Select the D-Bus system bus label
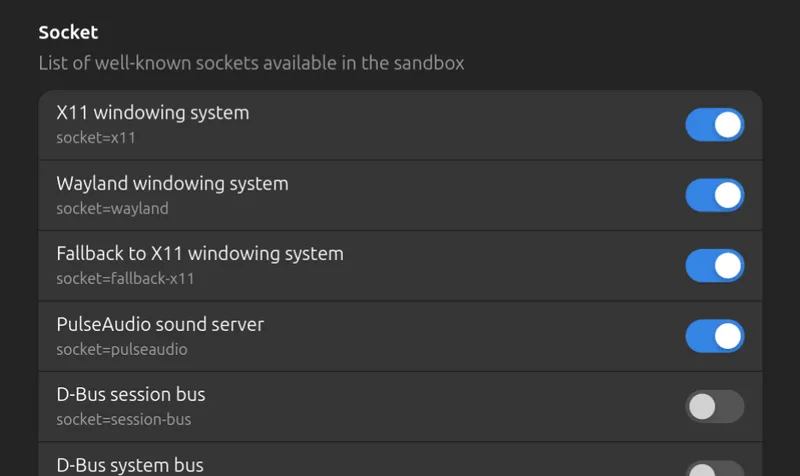This screenshot has height=476, width=800. (x=130, y=465)
